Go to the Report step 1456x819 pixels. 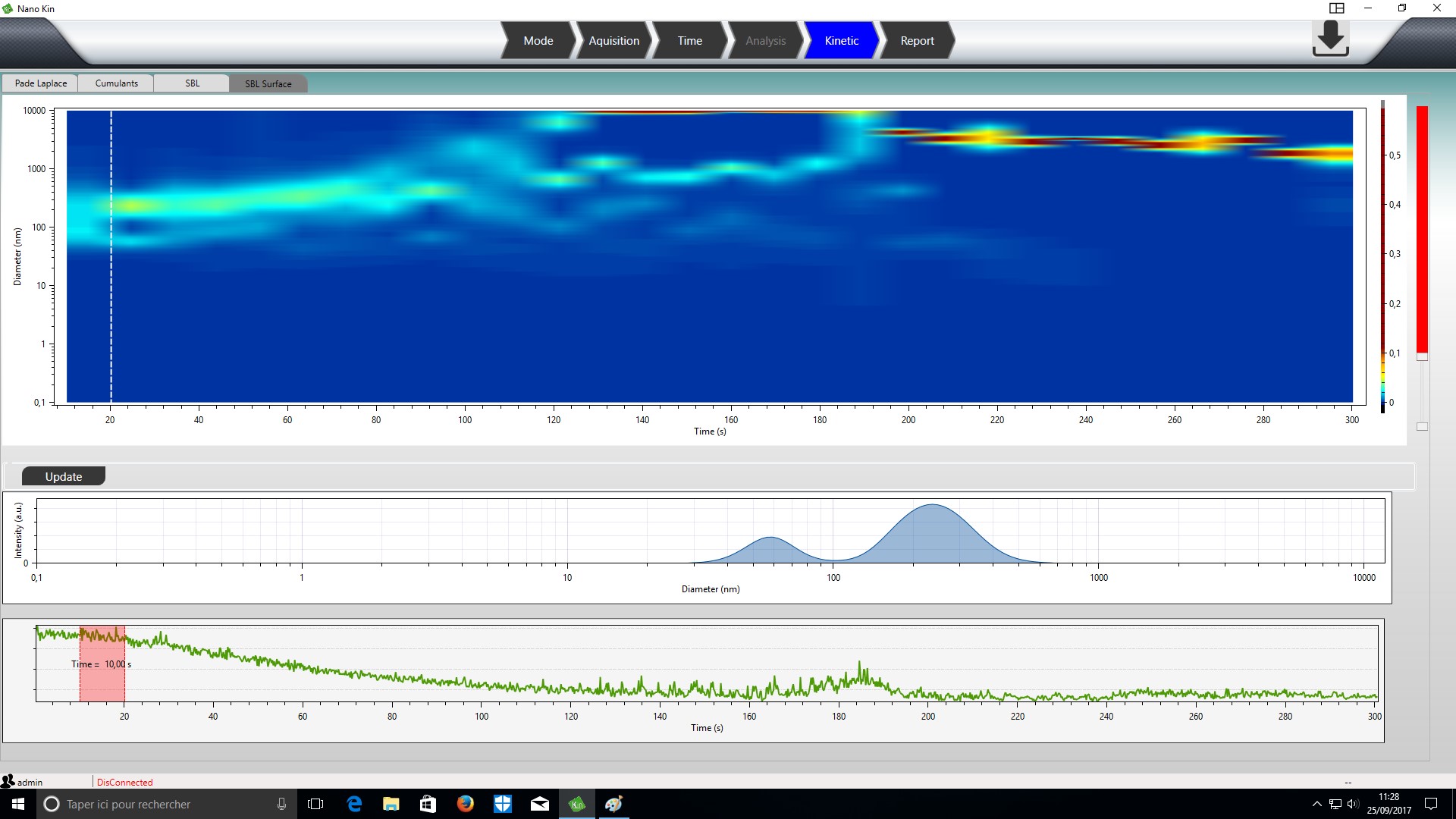tap(916, 41)
